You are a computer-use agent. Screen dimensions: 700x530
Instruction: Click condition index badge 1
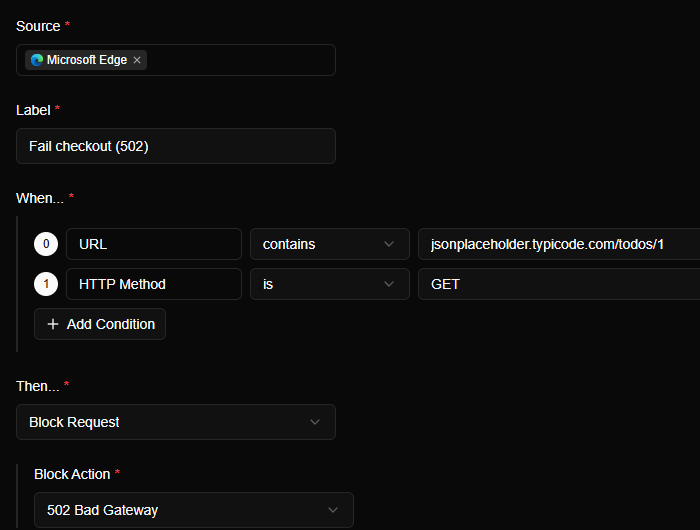point(46,284)
